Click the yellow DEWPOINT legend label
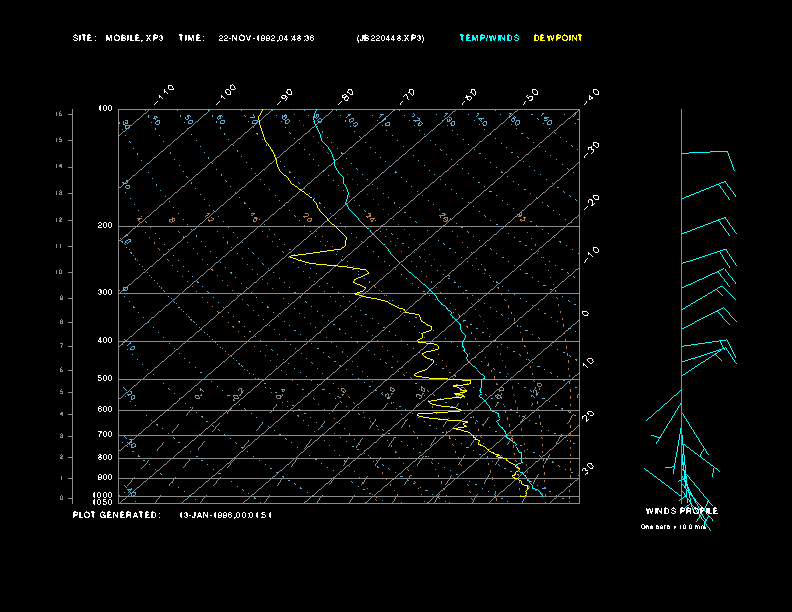792x612 pixels. click(558, 38)
